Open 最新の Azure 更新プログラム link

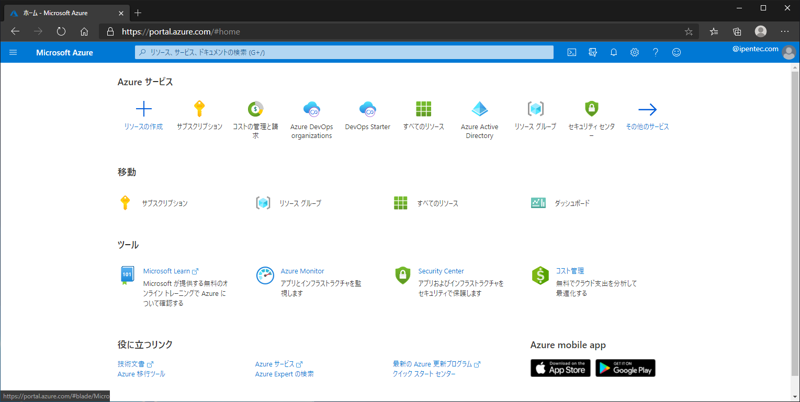click(437, 364)
